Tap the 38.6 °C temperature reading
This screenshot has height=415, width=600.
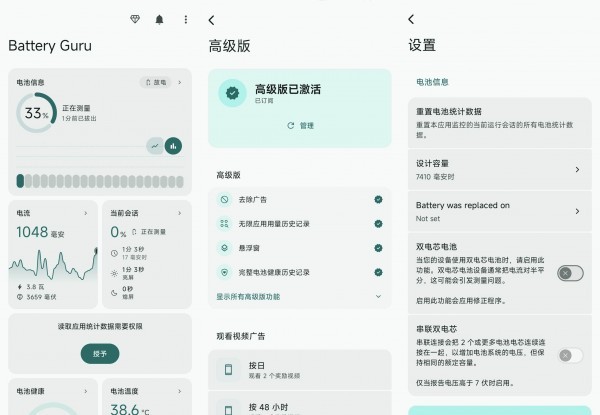130,409
